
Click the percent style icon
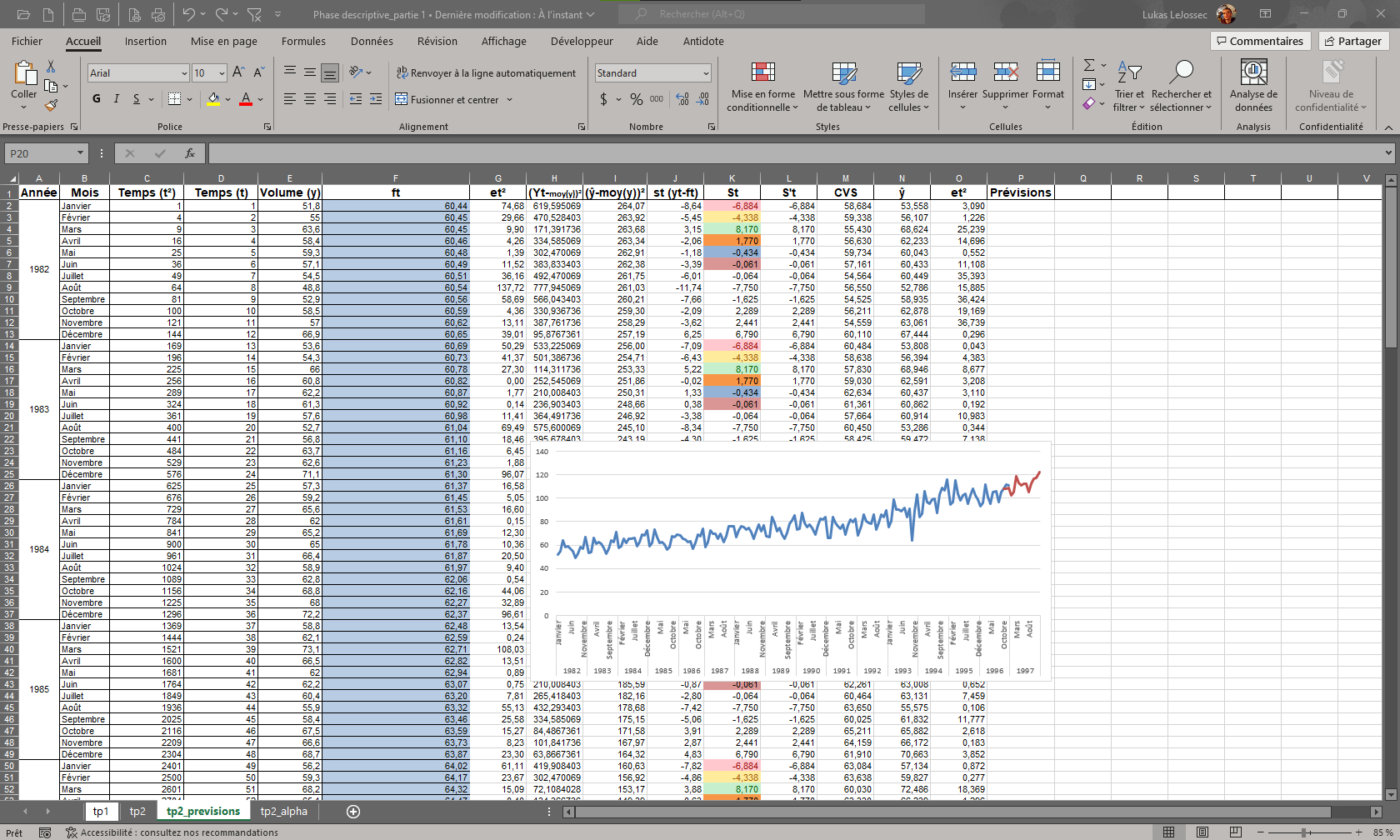point(636,99)
